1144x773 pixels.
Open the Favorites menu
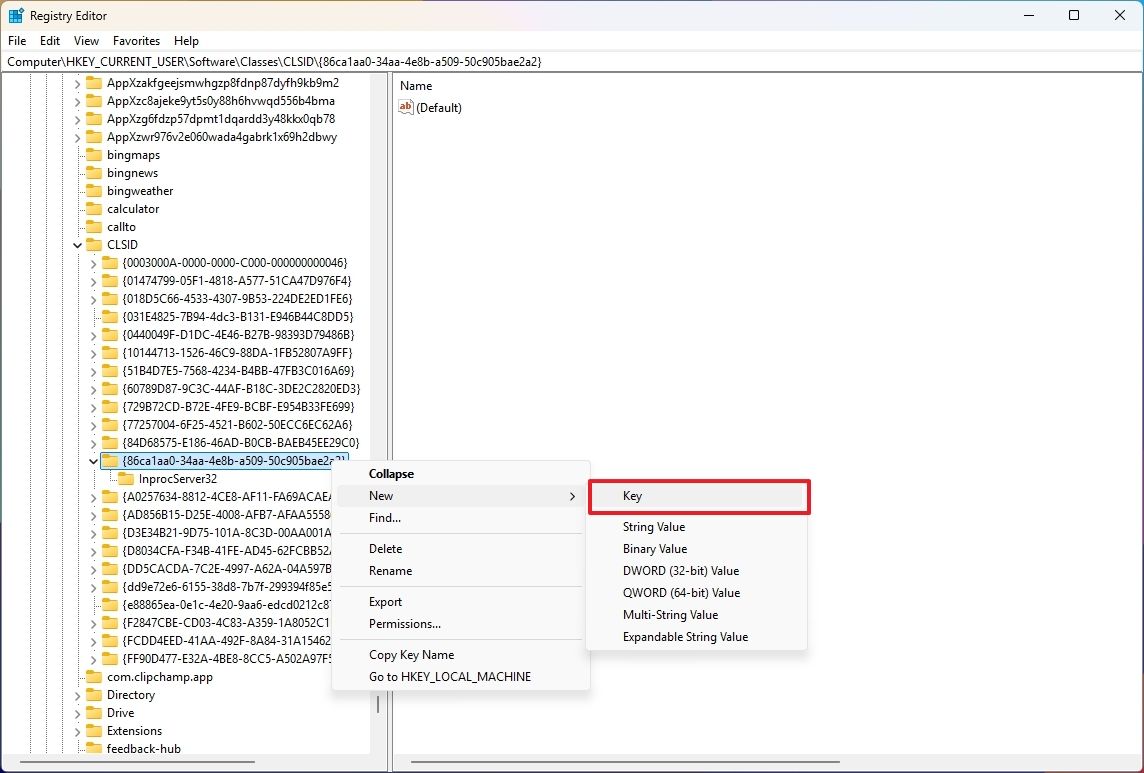click(136, 41)
